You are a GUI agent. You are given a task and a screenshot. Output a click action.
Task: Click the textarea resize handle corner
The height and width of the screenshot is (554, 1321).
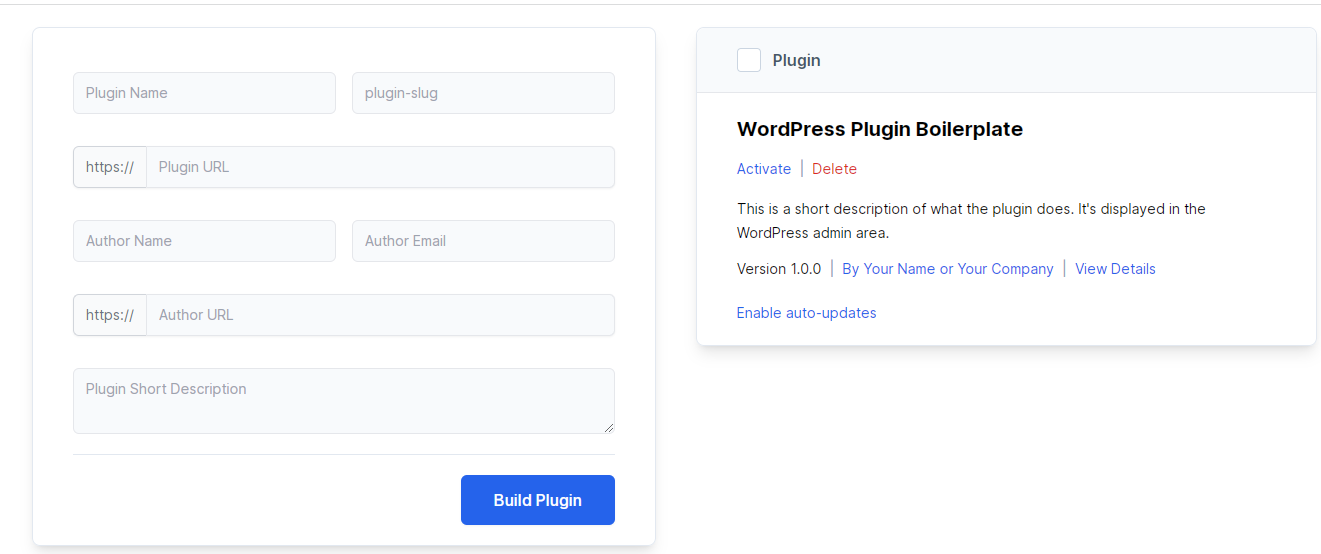click(x=608, y=427)
